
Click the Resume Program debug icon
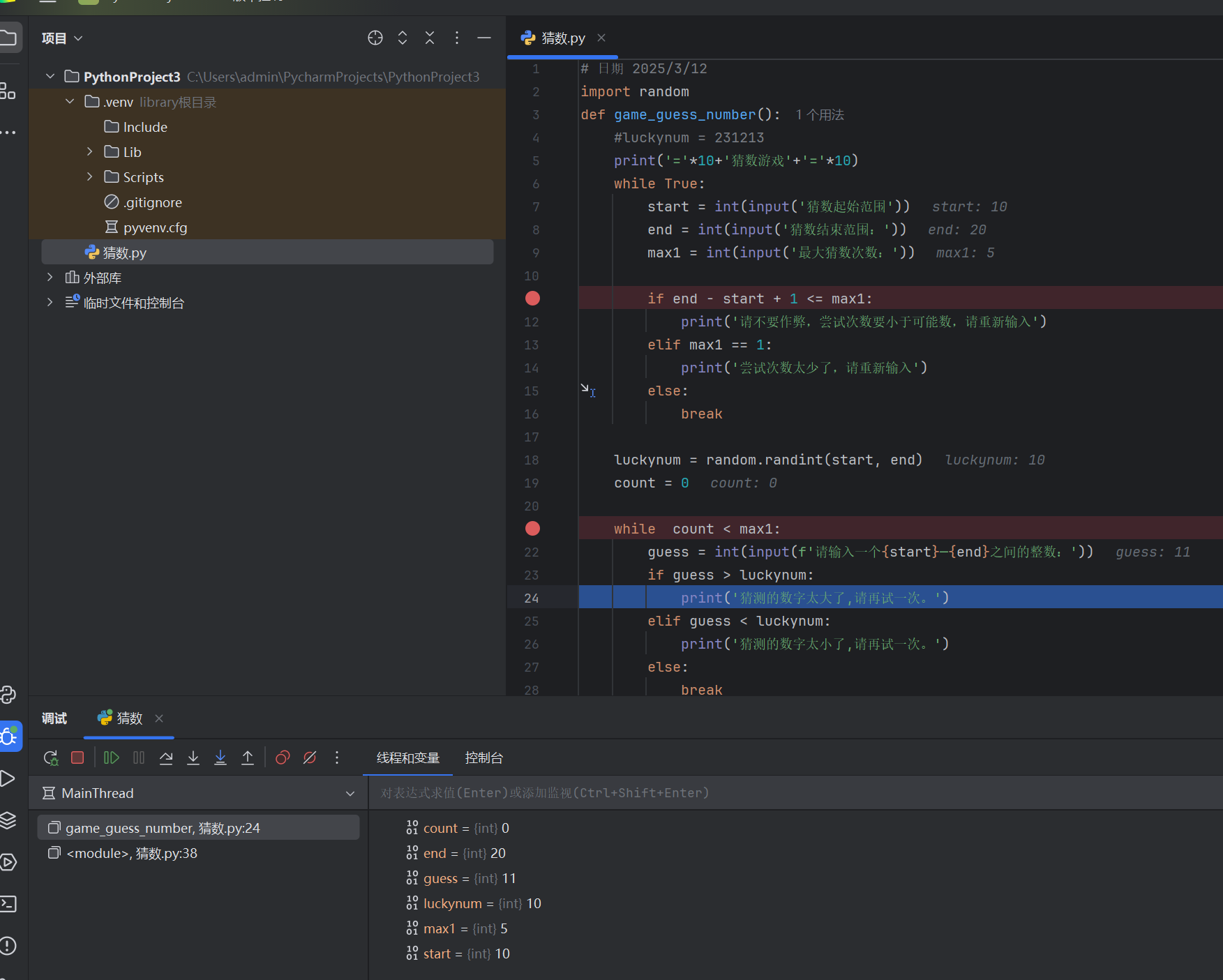[x=111, y=757]
